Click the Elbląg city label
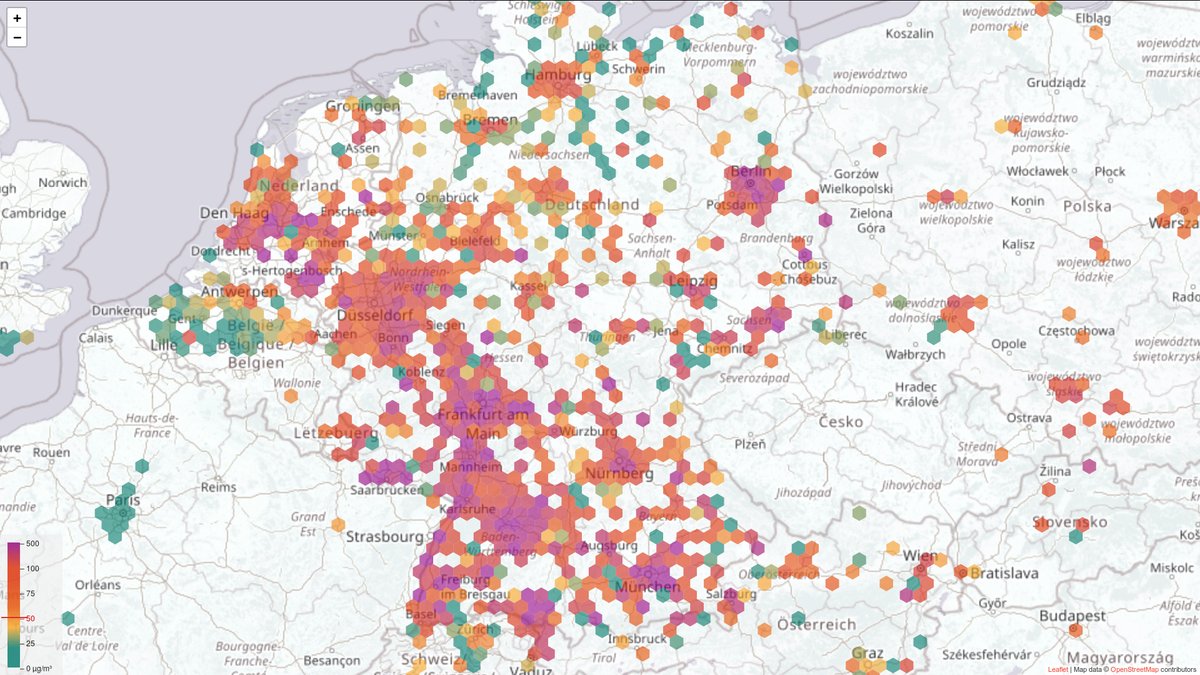This screenshot has width=1200, height=675. coord(1092,18)
